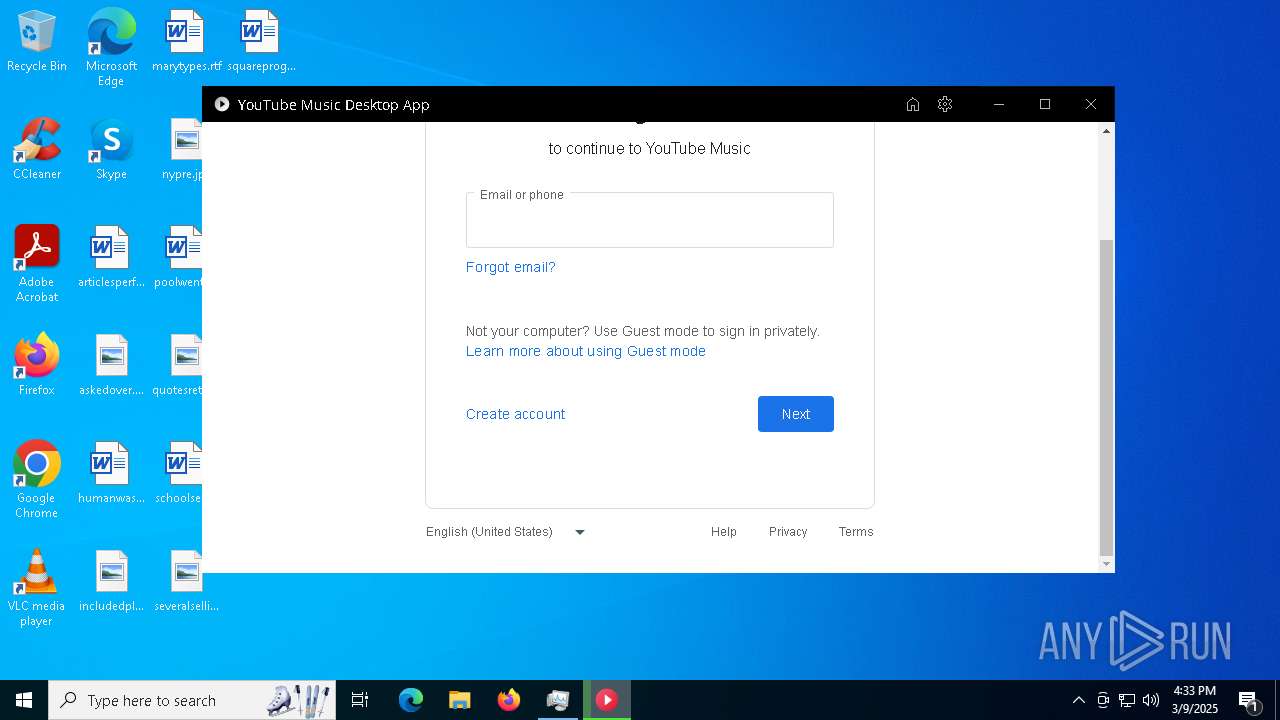The height and width of the screenshot is (720, 1280).
Task: Select the Google Chrome desktop shortcut
Action: tap(37, 480)
